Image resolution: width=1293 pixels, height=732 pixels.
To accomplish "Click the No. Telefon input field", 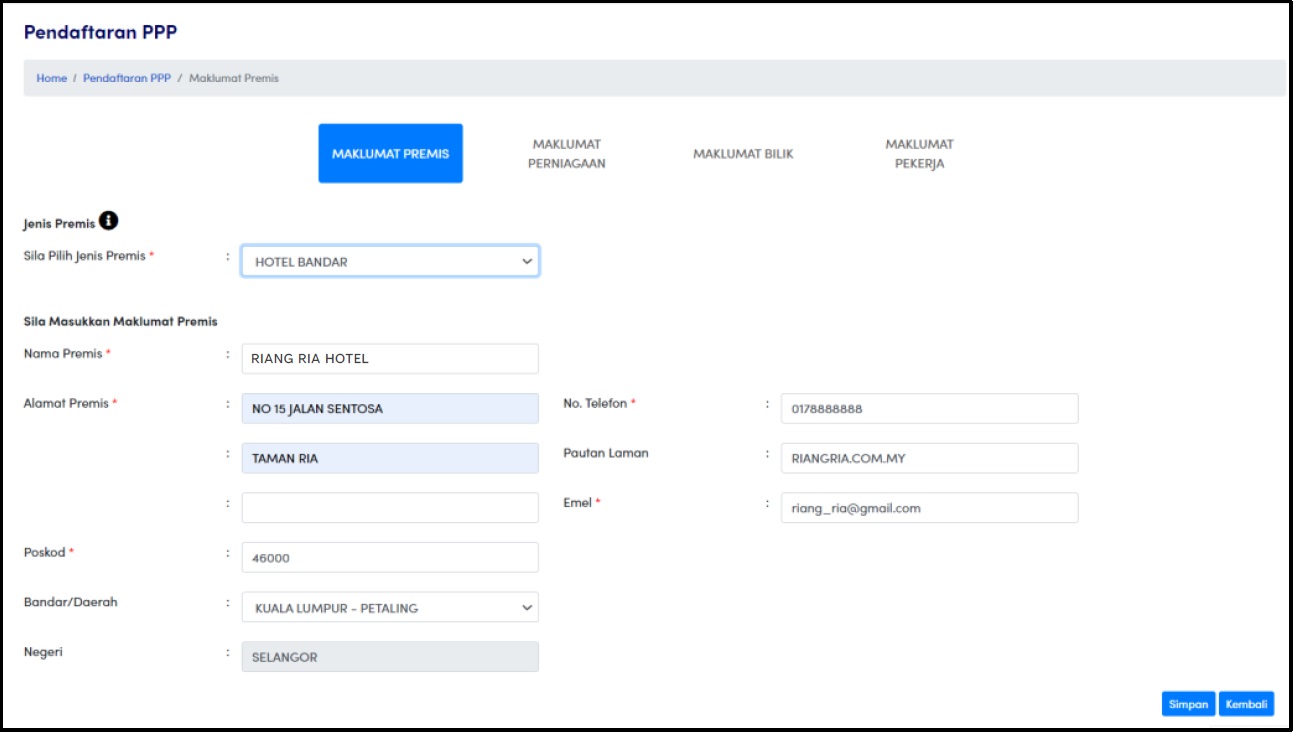I will [x=929, y=408].
